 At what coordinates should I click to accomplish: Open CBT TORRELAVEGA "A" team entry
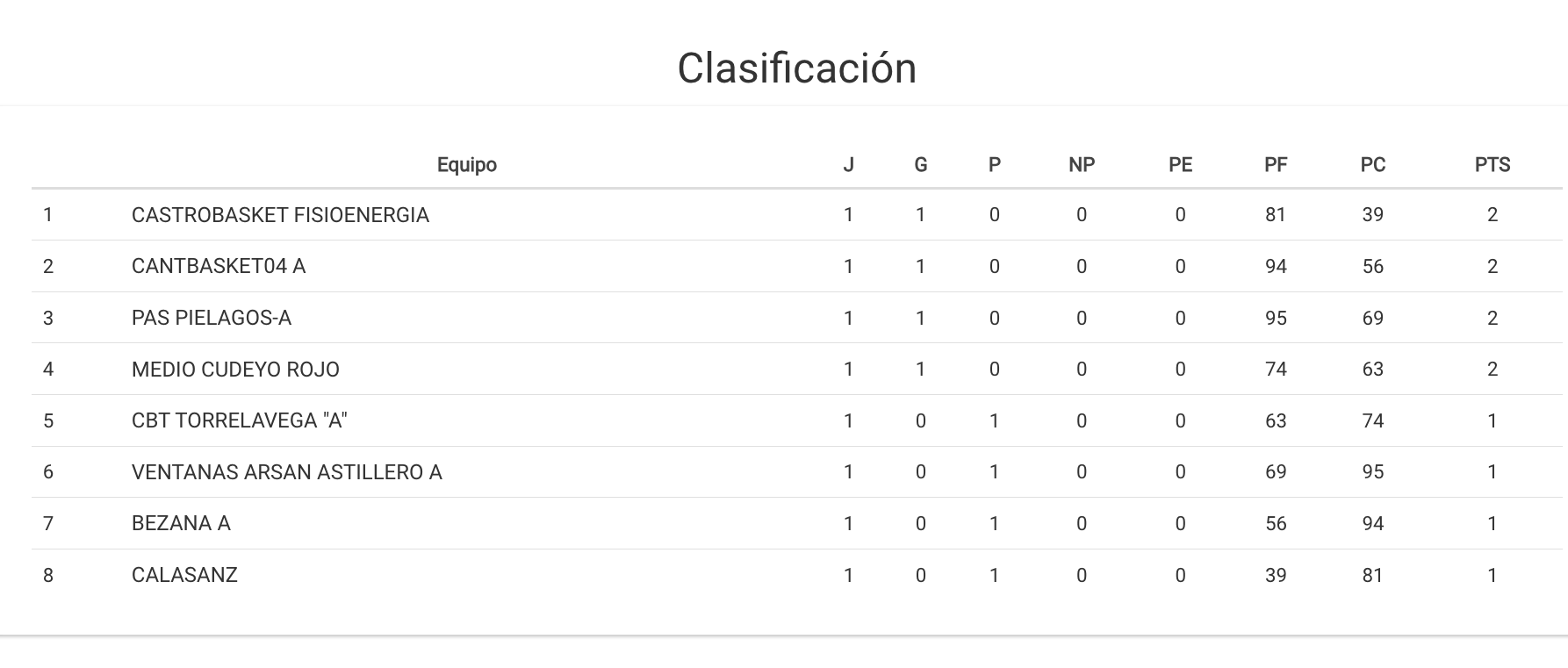click(x=239, y=420)
